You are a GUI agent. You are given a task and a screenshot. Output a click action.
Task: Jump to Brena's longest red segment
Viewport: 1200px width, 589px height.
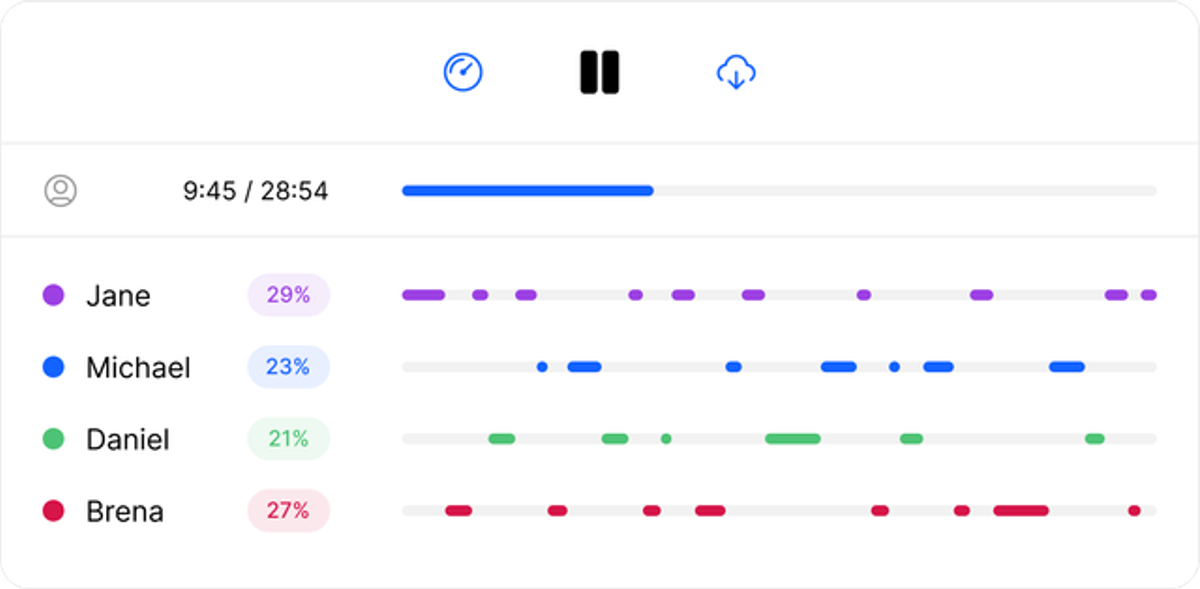[x=1021, y=511]
